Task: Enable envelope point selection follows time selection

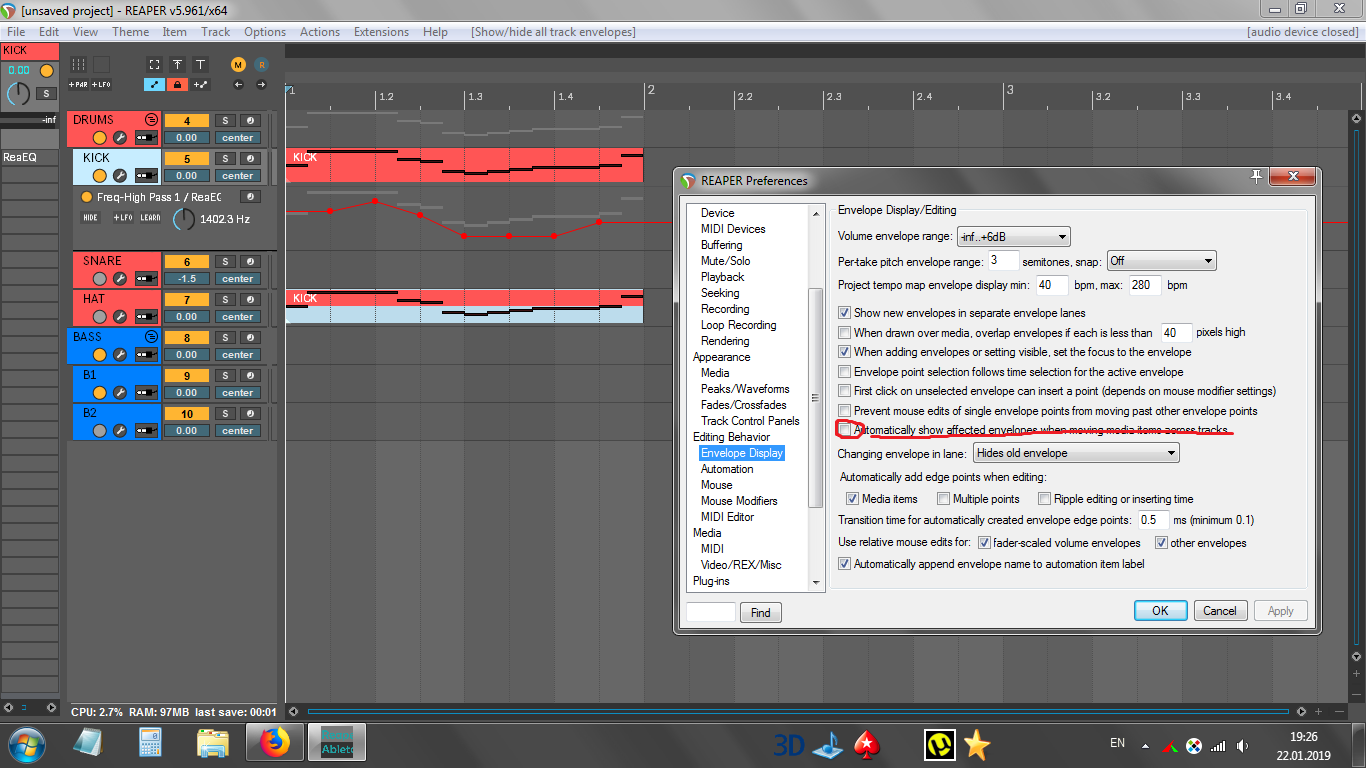Action: tap(845, 371)
